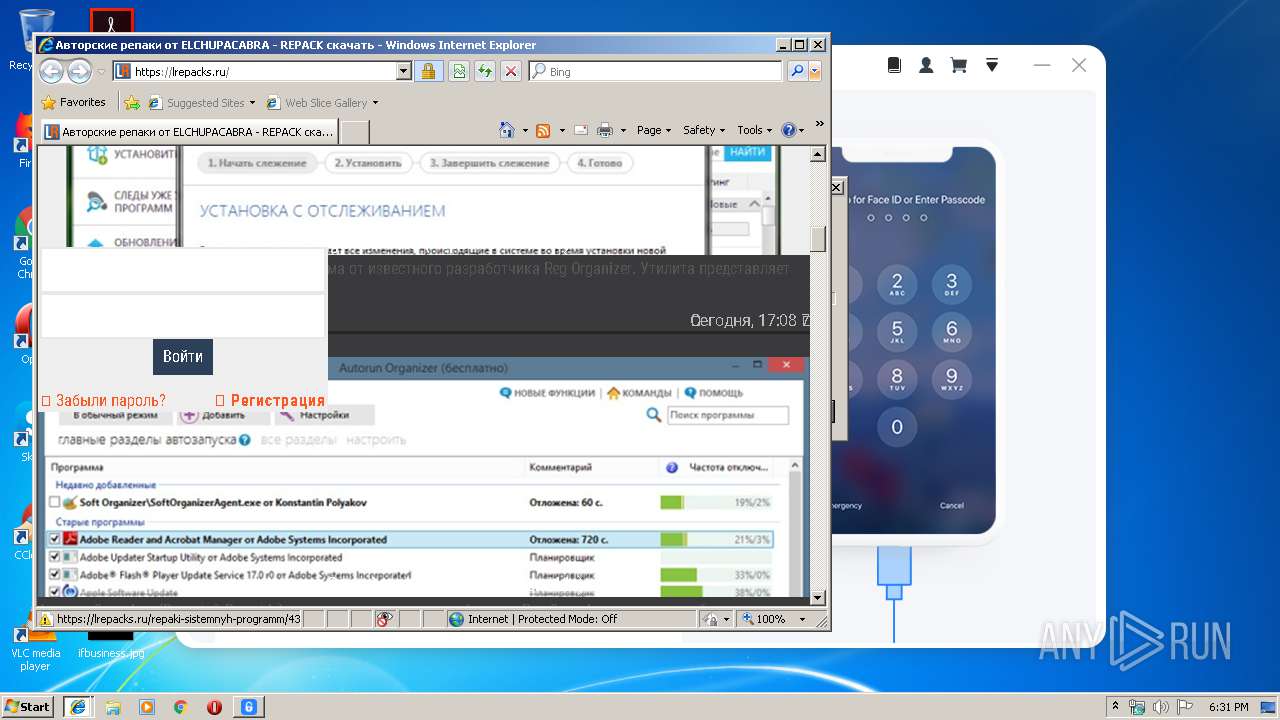This screenshot has height=720, width=1280.
Task: Click the Войти login button
Action: click(182, 356)
